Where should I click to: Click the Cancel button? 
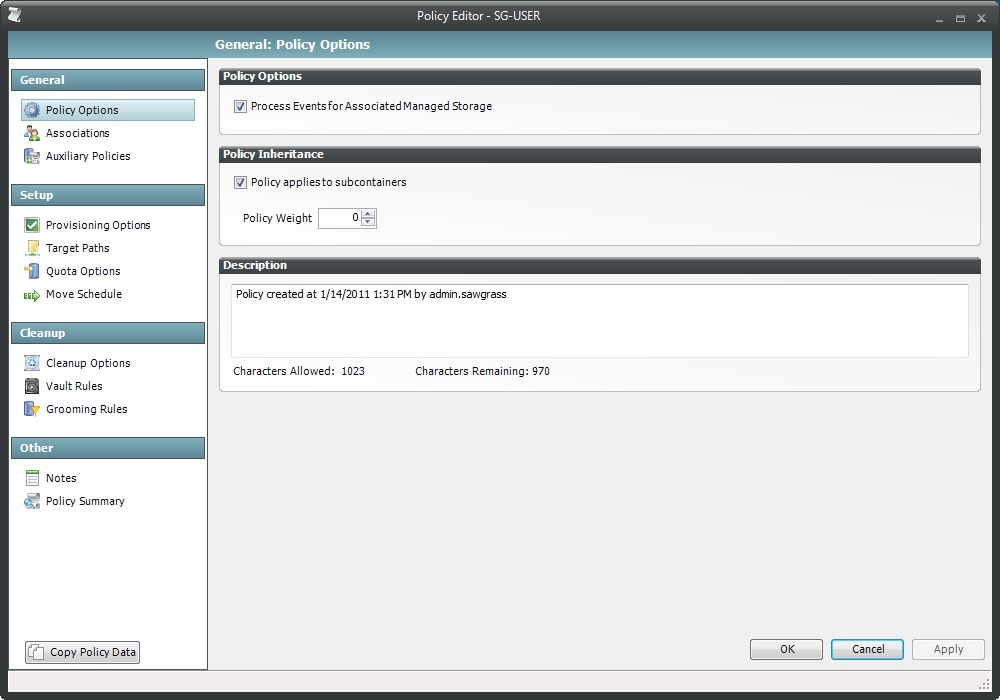867,649
